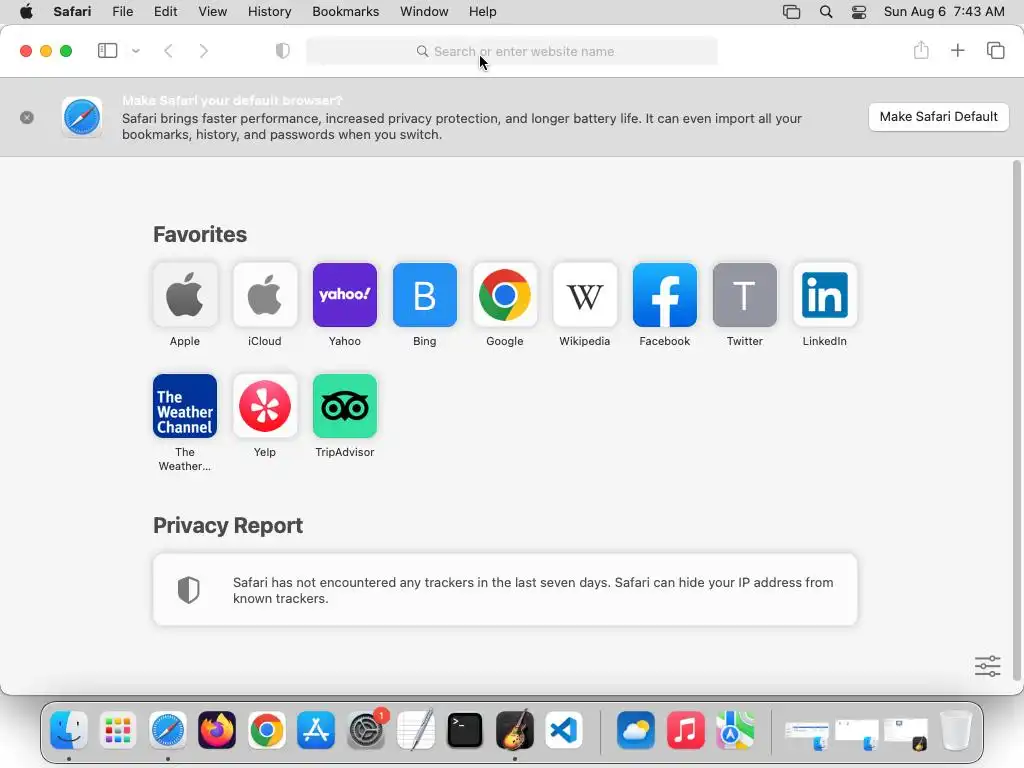Open the Privacy Report card
The width and height of the screenshot is (1024, 768).
point(505,590)
